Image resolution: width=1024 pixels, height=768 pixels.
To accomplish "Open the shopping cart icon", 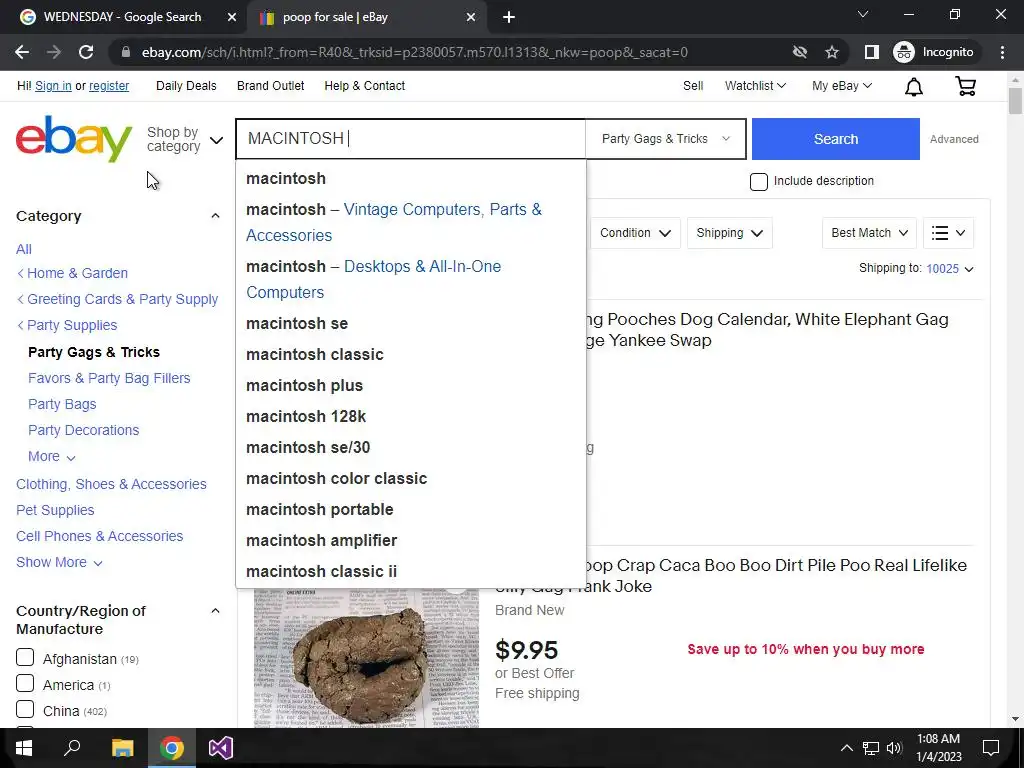I will [x=965, y=86].
